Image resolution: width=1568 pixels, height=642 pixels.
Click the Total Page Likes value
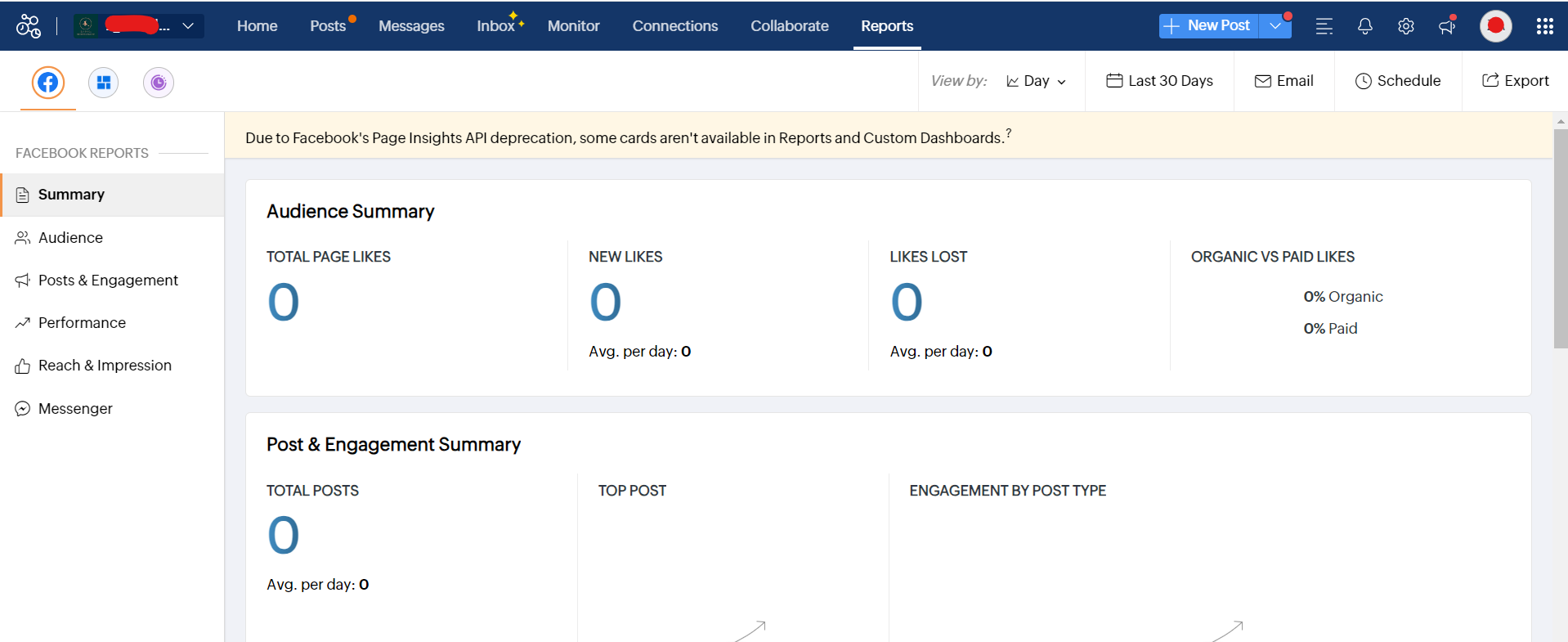tap(284, 303)
